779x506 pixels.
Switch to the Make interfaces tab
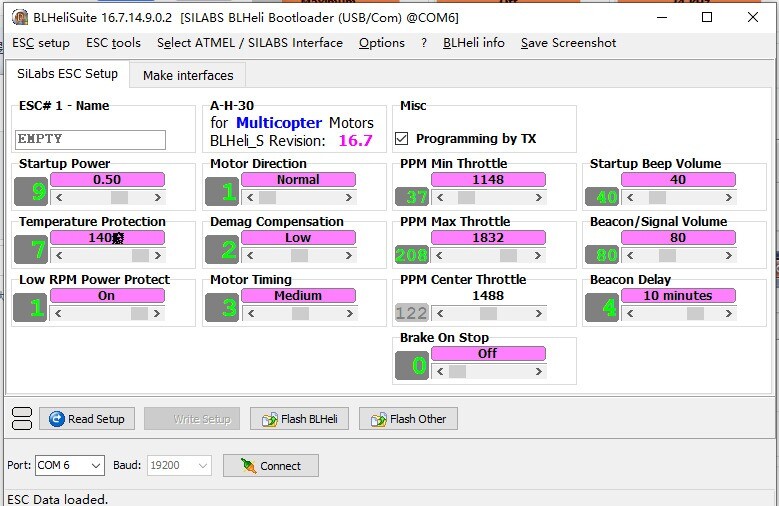click(x=188, y=76)
